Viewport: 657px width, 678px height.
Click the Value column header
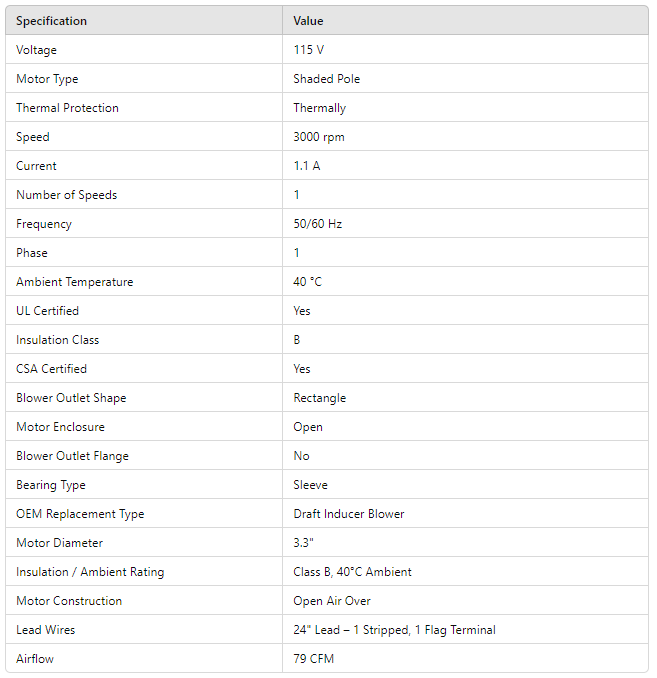tap(308, 21)
